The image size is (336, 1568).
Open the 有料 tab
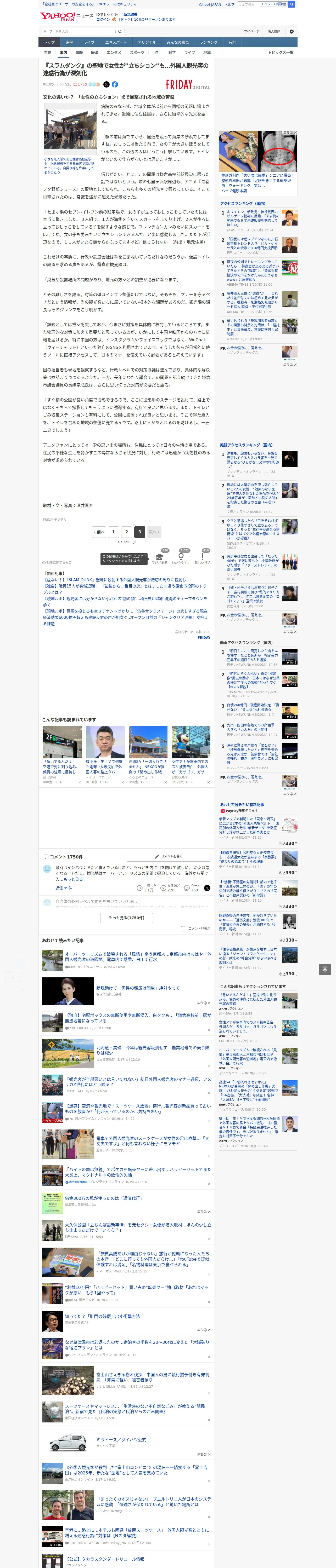pyautogui.click(x=232, y=43)
